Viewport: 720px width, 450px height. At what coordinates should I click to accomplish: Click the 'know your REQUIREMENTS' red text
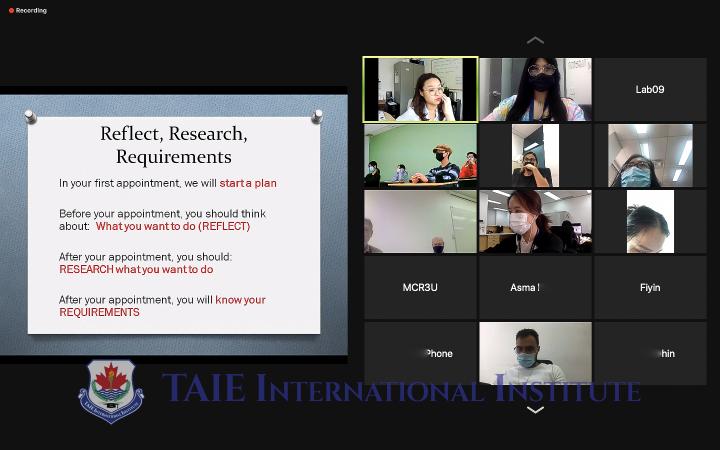[x=162, y=306]
